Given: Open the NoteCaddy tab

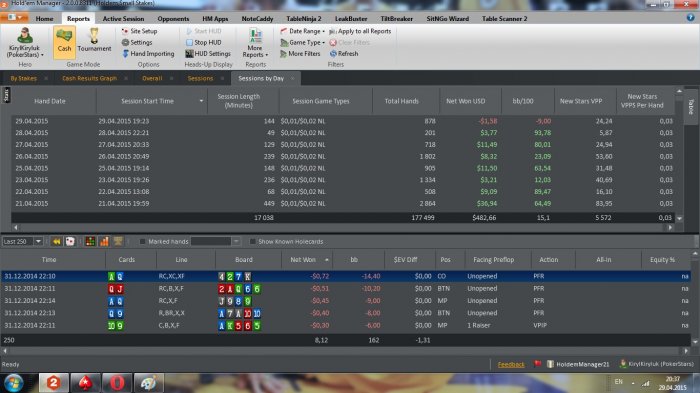Looking at the screenshot, I should click(x=257, y=19).
